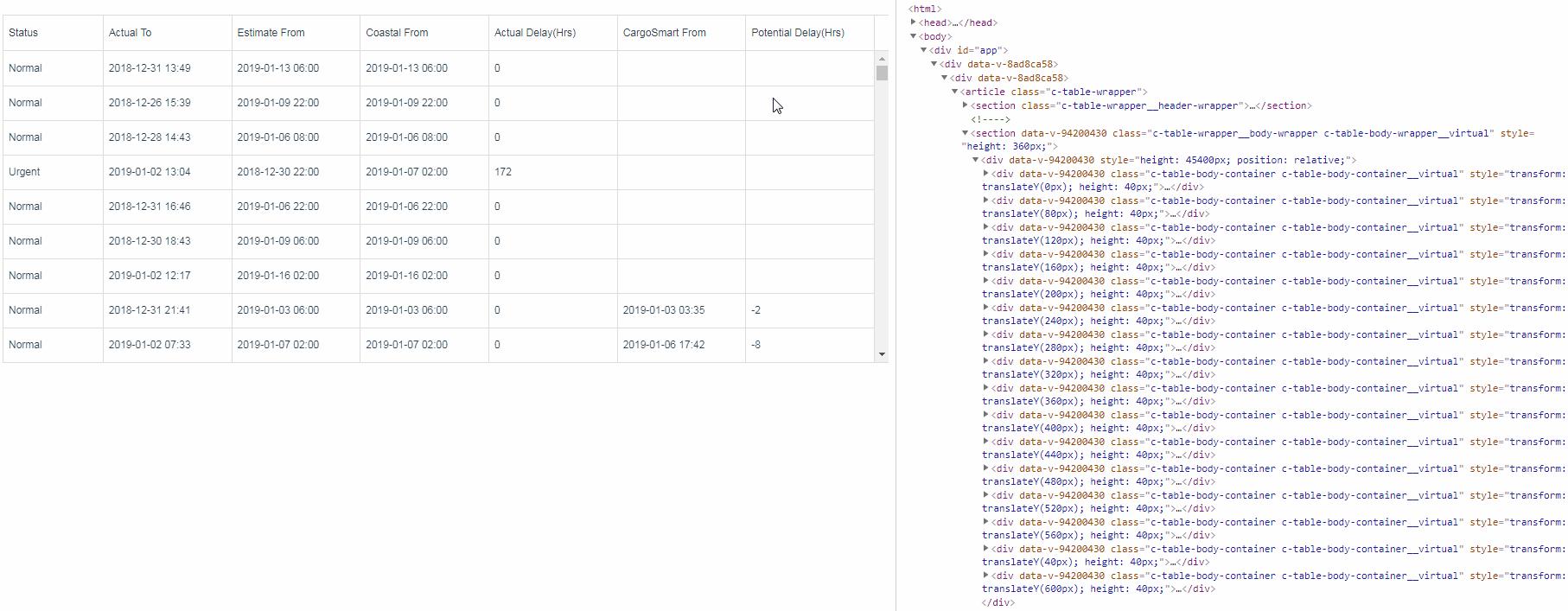Screen dimensions: 1568x611
Task: Collapse the body element node
Action: (x=914, y=36)
